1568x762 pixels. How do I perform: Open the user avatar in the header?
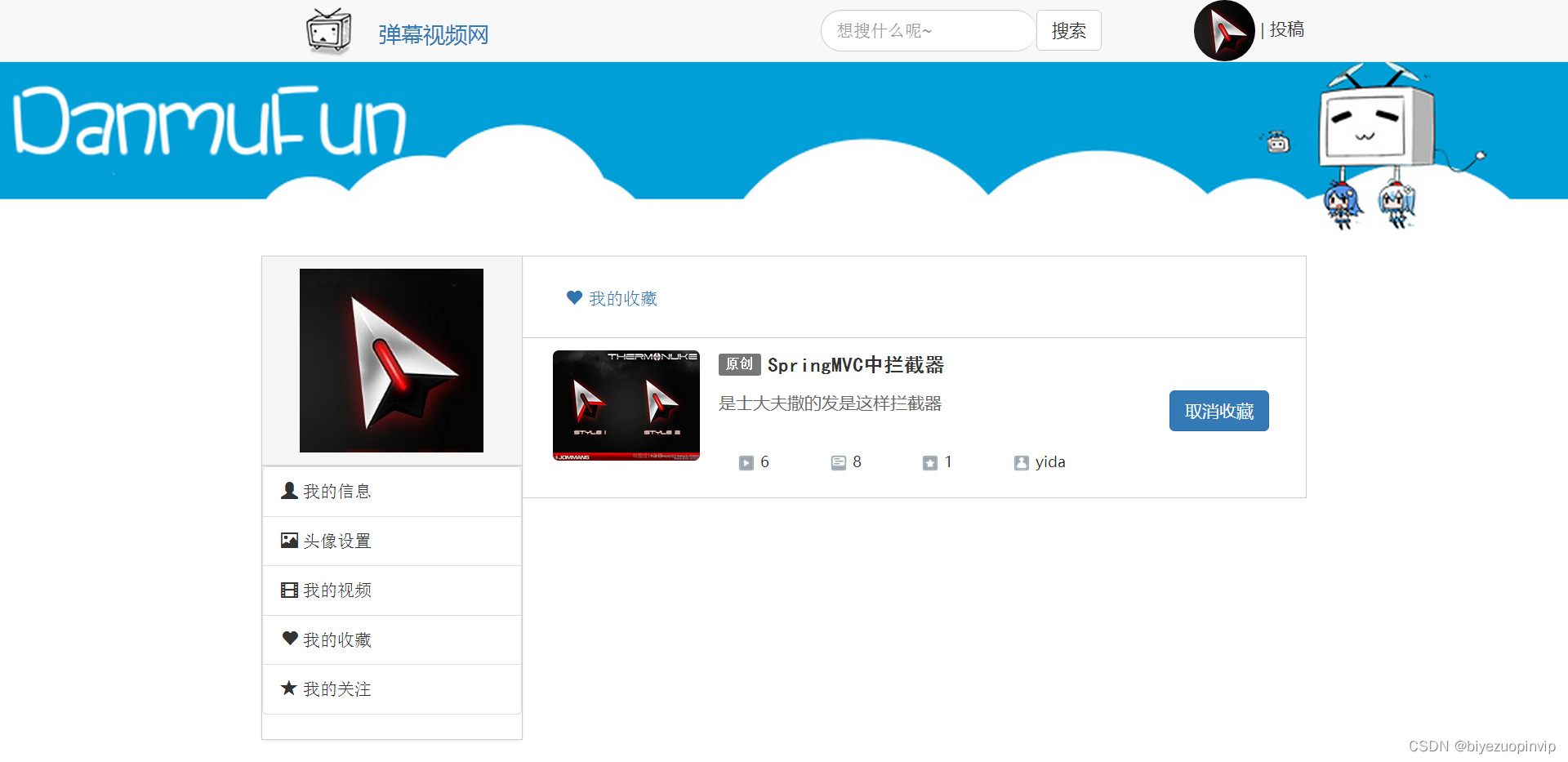pyautogui.click(x=1223, y=31)
